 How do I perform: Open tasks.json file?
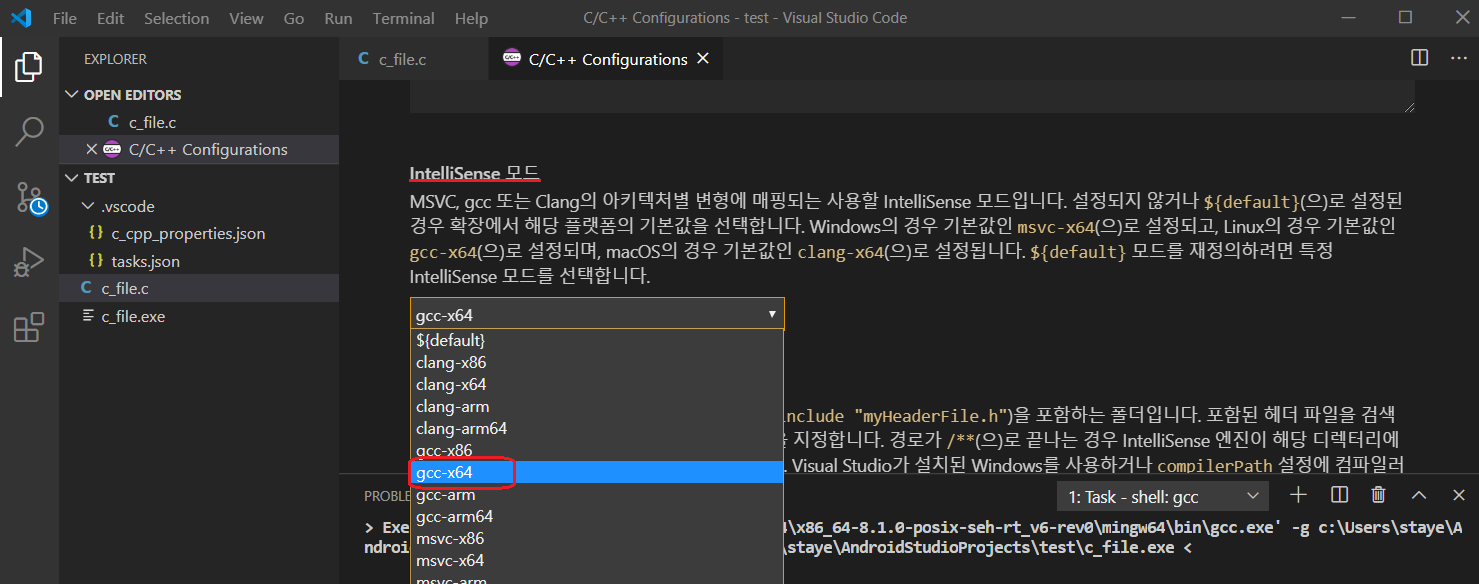pos(200,261)
